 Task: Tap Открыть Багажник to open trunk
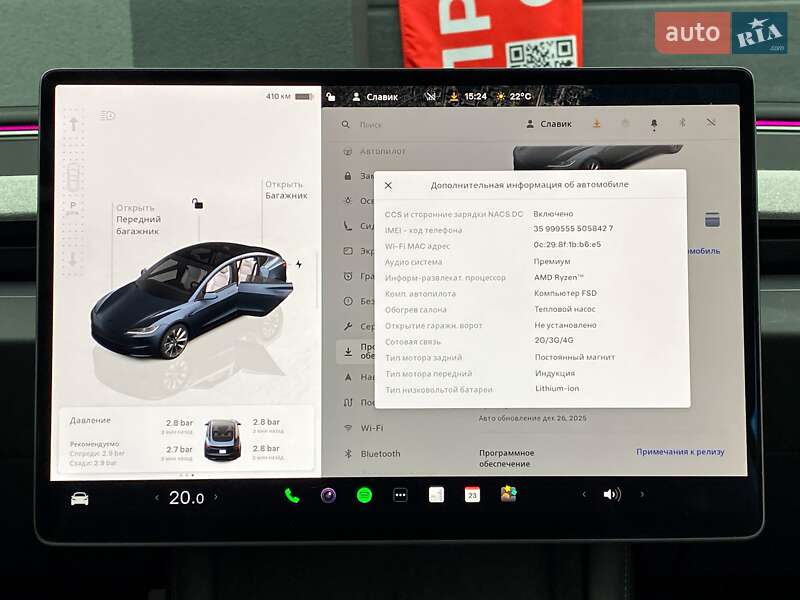point(286,190)
